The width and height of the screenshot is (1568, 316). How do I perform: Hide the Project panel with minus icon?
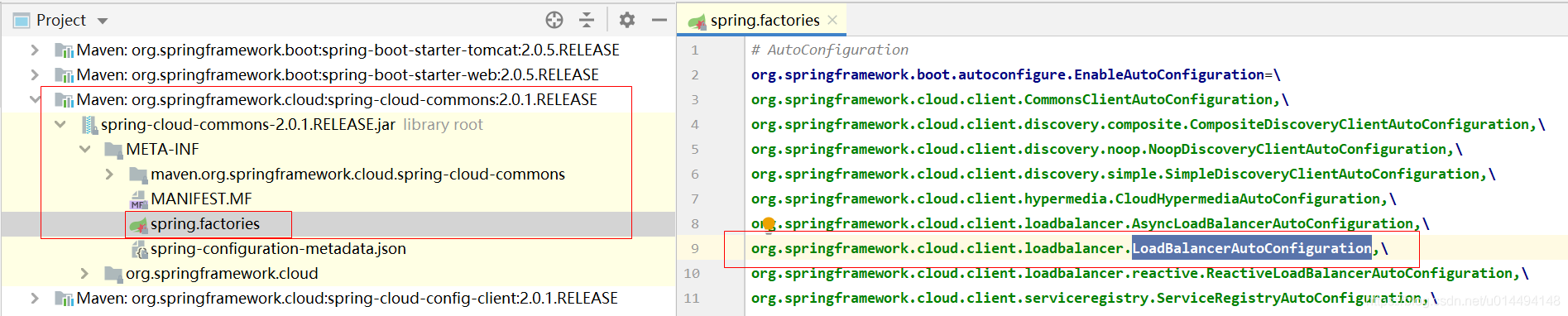click(x=659, y=20)
